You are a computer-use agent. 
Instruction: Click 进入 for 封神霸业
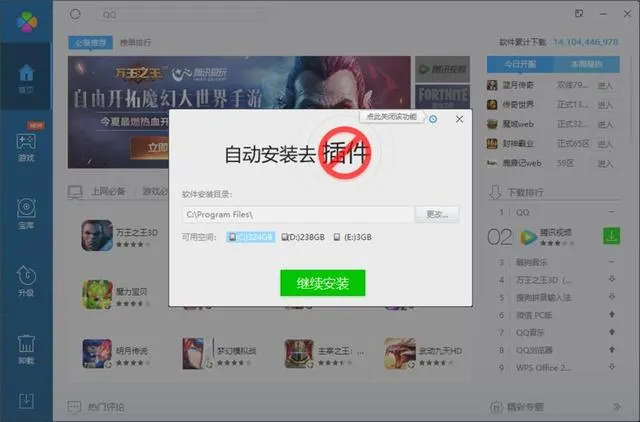pyautogui.click(x=605, y=144)
